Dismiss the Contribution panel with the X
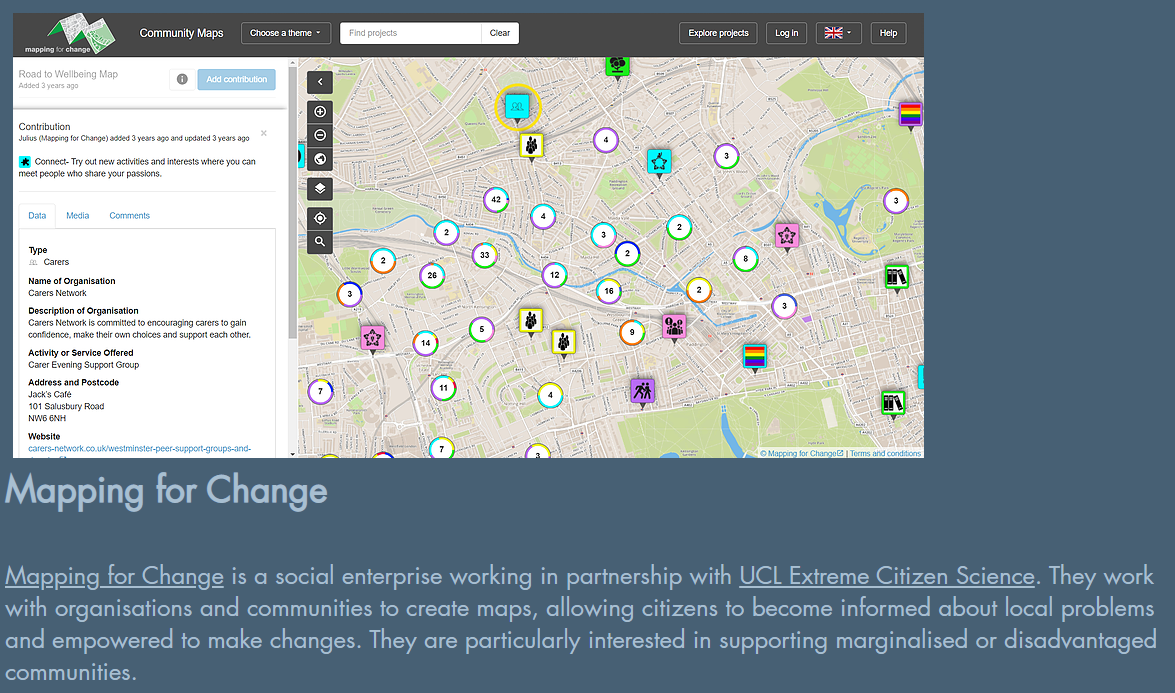The height and width of the screenshot is (693, 1175). click(x=264, y=132)
